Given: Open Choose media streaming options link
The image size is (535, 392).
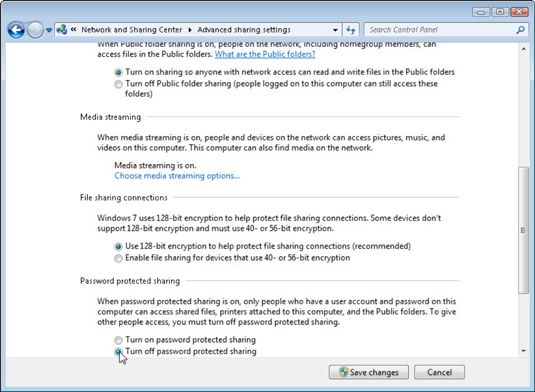Looking at the screenshot, I should (x=177, y=176).
